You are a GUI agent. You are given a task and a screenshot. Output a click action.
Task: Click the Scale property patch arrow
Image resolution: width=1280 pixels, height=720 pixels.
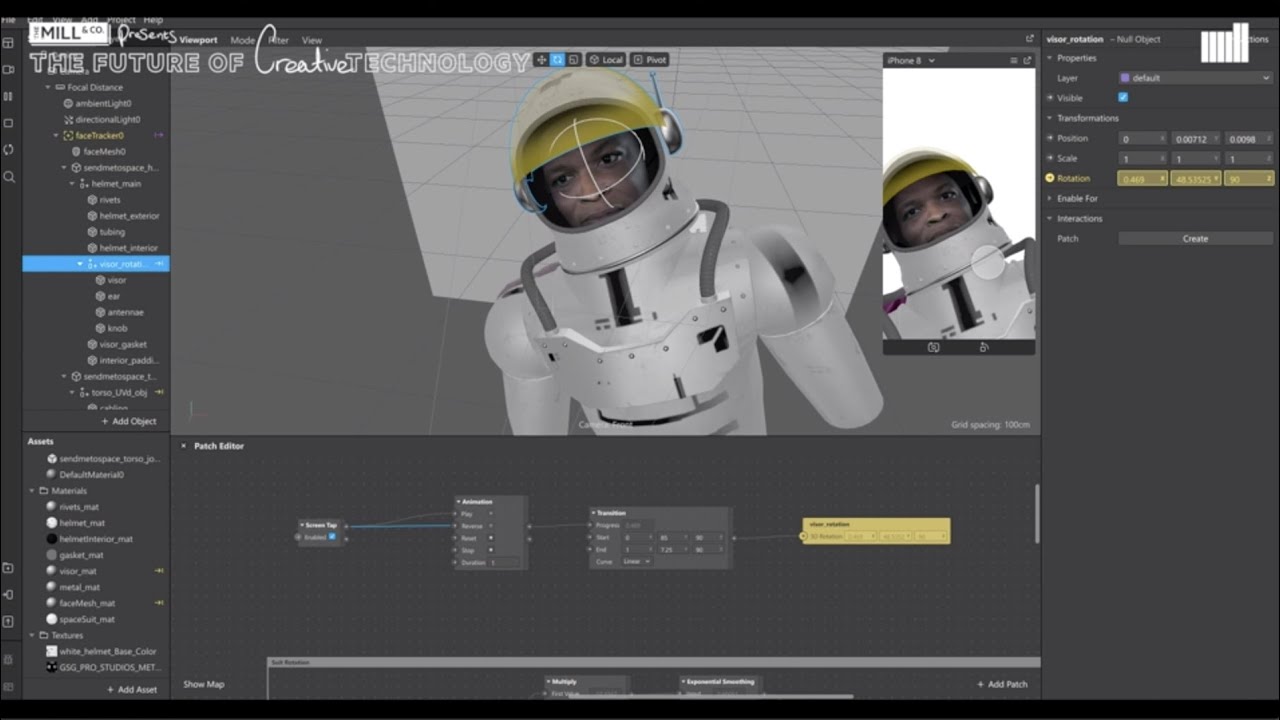coord(1050,158)
